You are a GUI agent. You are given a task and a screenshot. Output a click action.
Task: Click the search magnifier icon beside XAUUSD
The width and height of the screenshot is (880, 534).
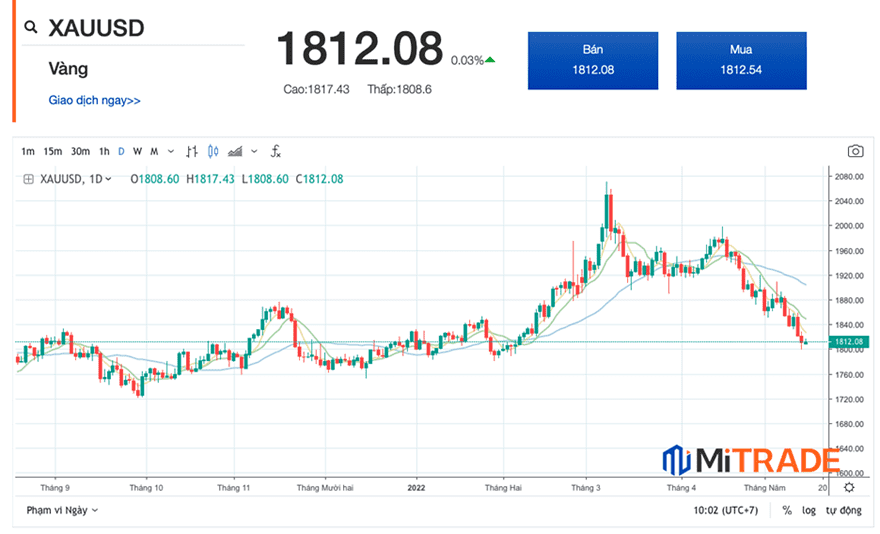tap(32, 28)
